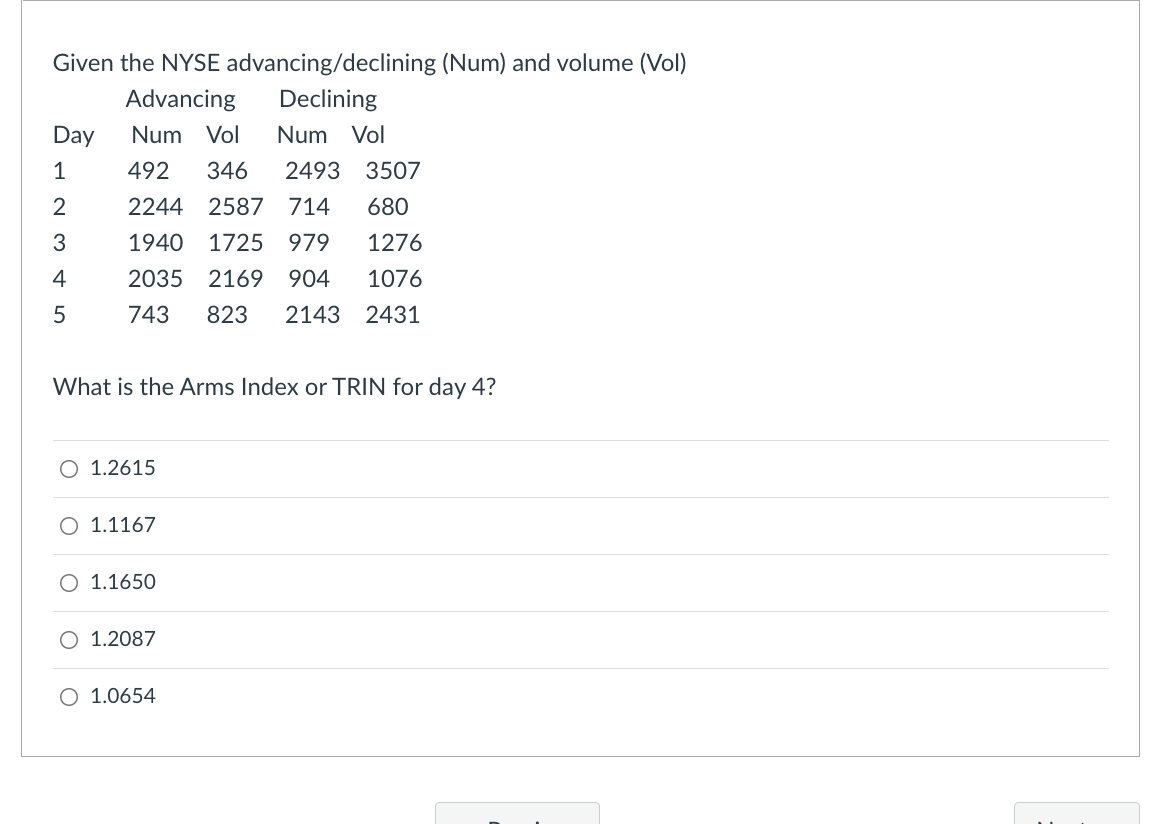Screen dimensions: 1150x824
Task: Click the answer text label 1.2615
Action: pos(122,468)
